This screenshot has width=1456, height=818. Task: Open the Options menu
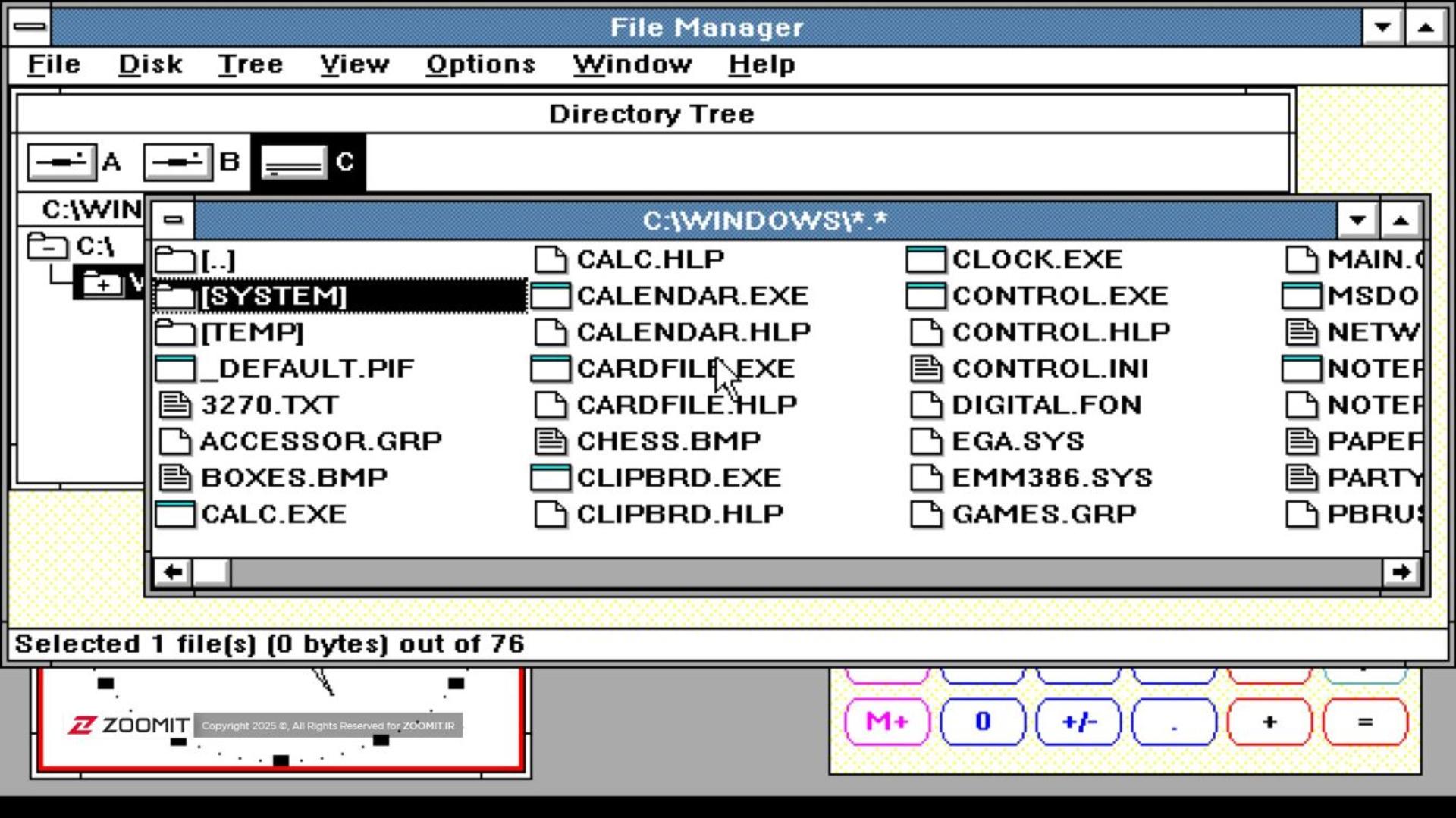[481, 64]
